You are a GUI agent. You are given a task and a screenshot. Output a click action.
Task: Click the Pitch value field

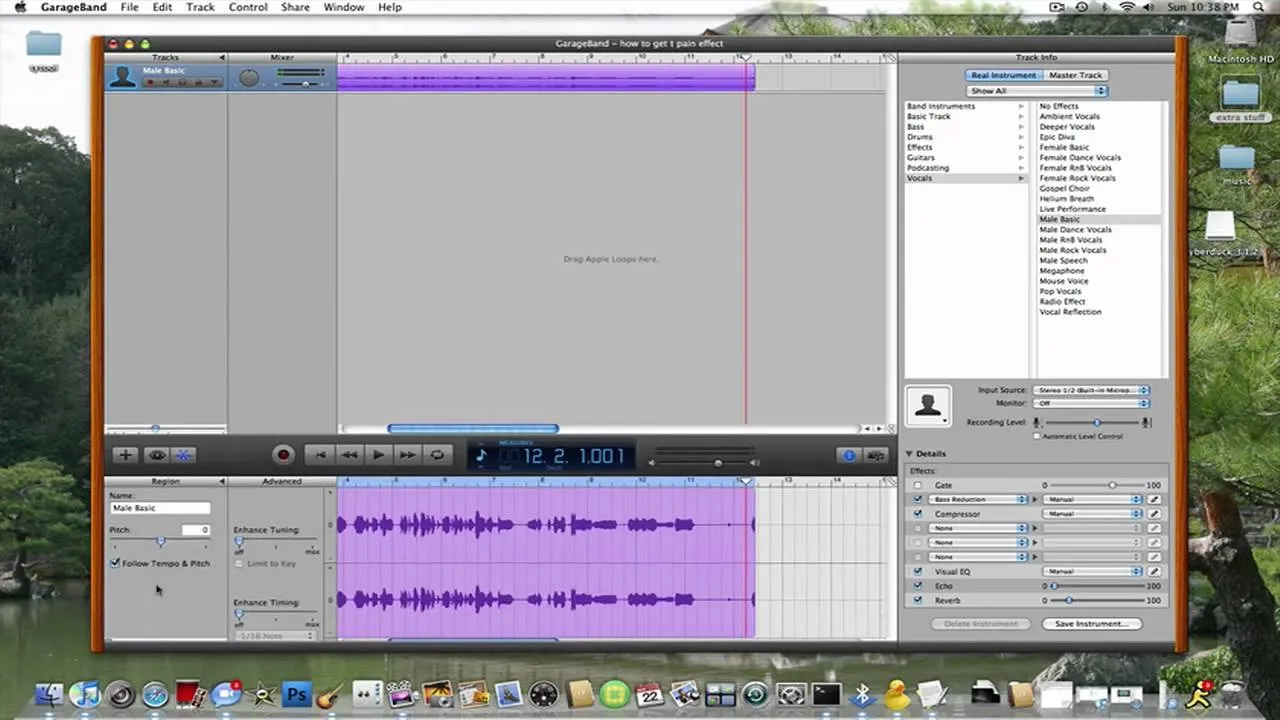[x=196, y=530]
